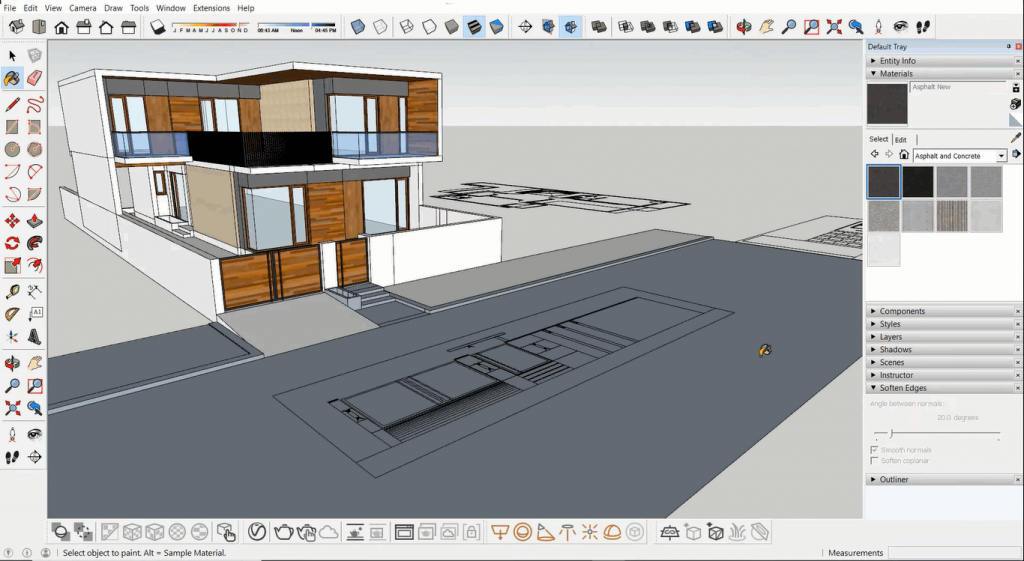
Task: Select the Walk footprints tool in left toolbar
Action: pos(12,457)
